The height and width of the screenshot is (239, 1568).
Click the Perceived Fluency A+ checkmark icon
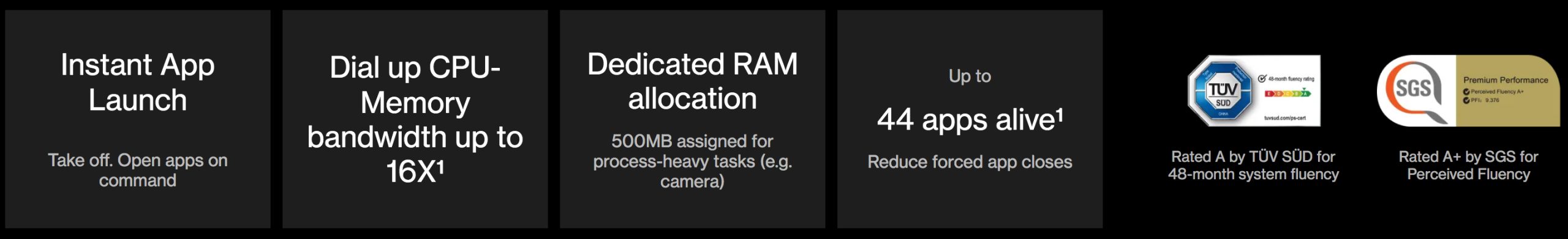pyautogui.click(x=1466, y=92)
